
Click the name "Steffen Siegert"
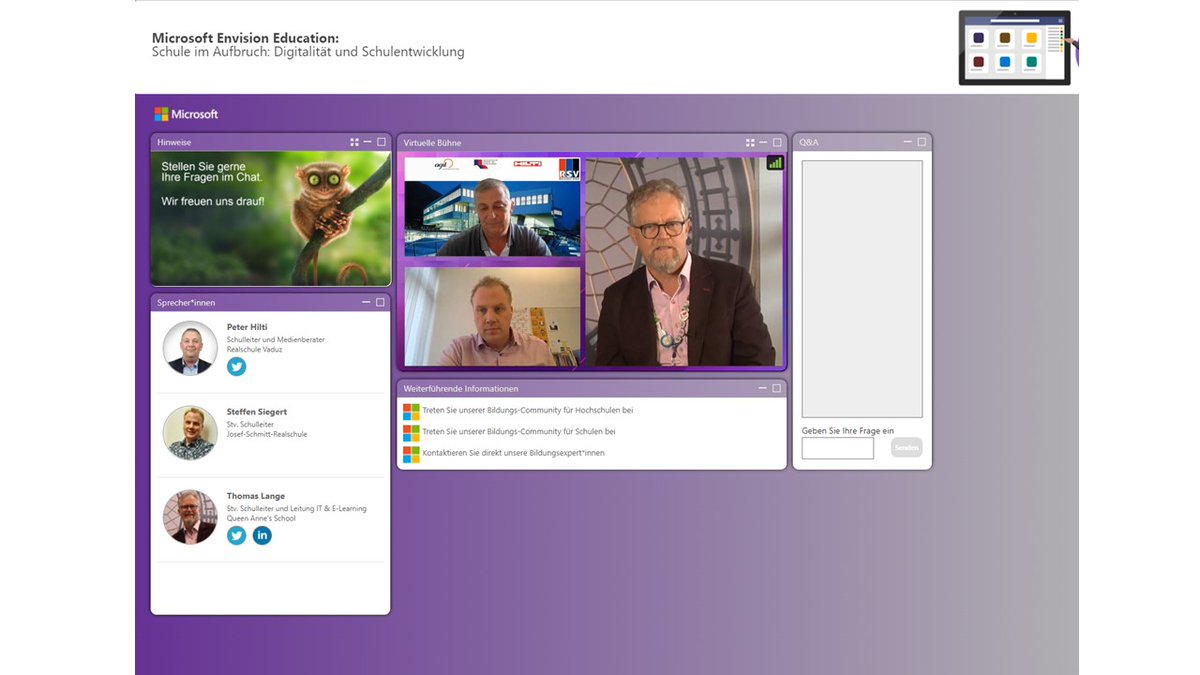point(257,412)
